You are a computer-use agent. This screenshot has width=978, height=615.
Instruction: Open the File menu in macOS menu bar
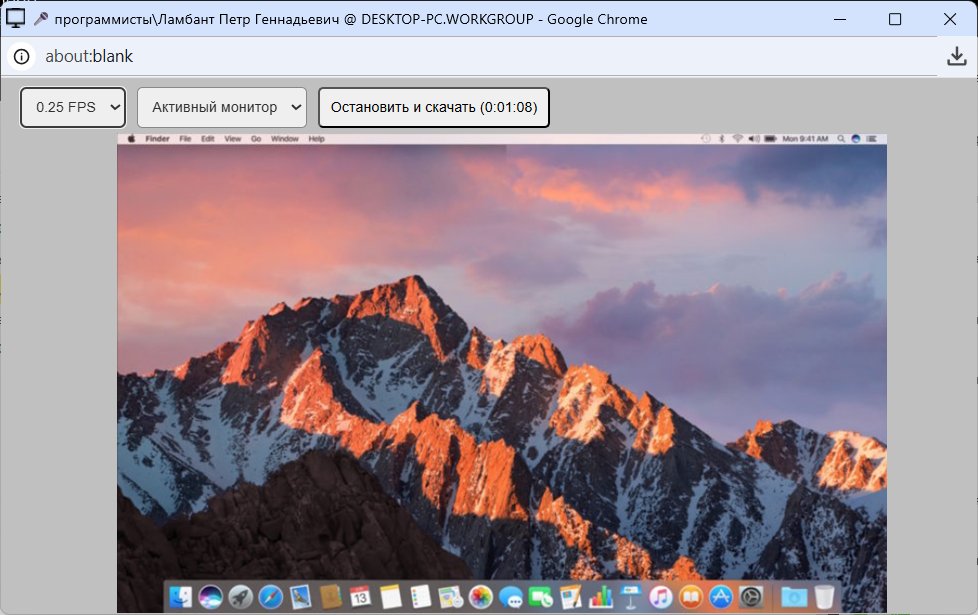(x=185, y=139)
